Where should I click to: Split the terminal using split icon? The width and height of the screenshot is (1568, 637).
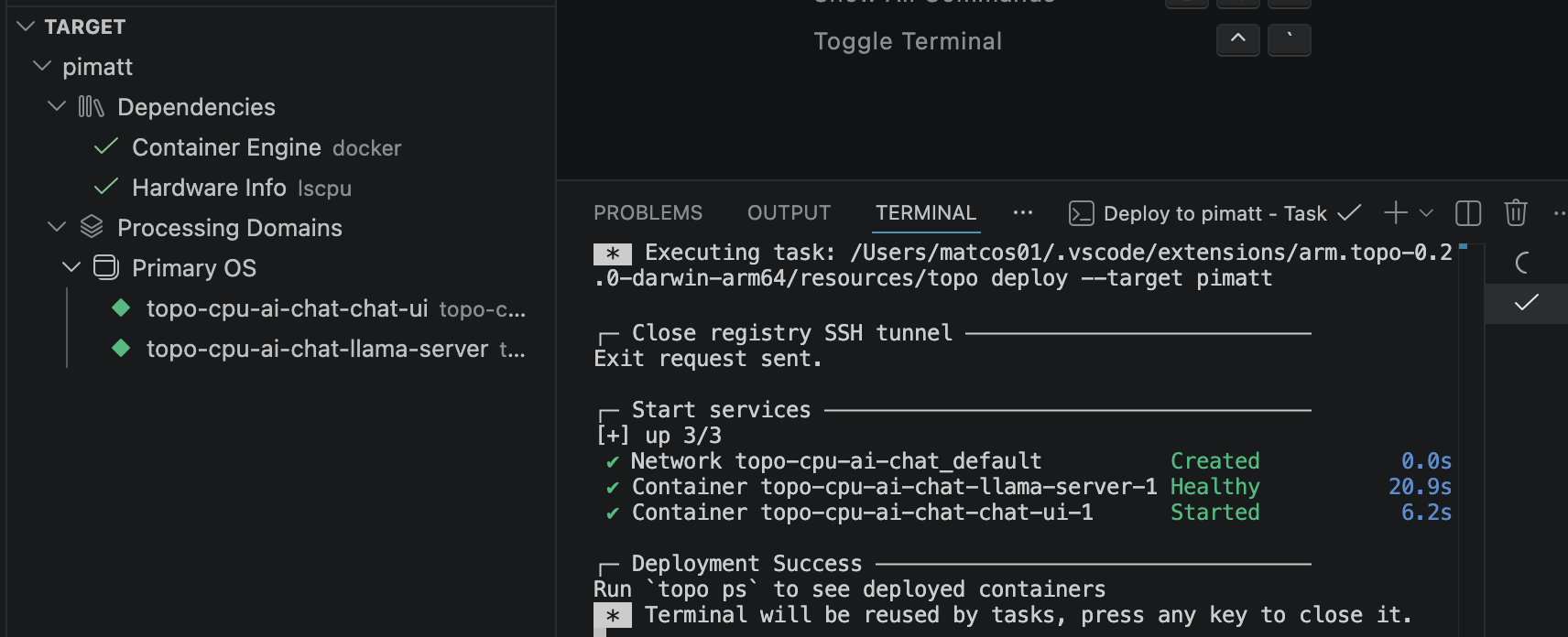tap(1468, 213)
